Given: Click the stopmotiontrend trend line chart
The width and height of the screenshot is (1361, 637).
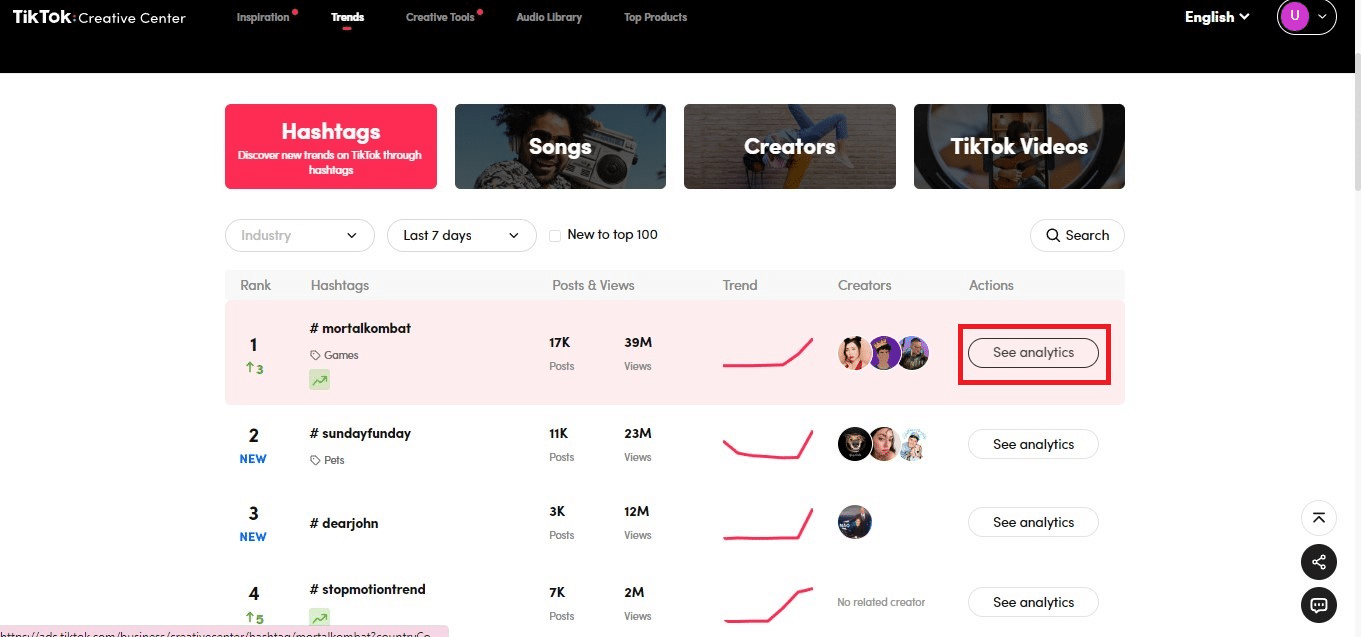Looking at the screenshot, I should click(768, 605).
